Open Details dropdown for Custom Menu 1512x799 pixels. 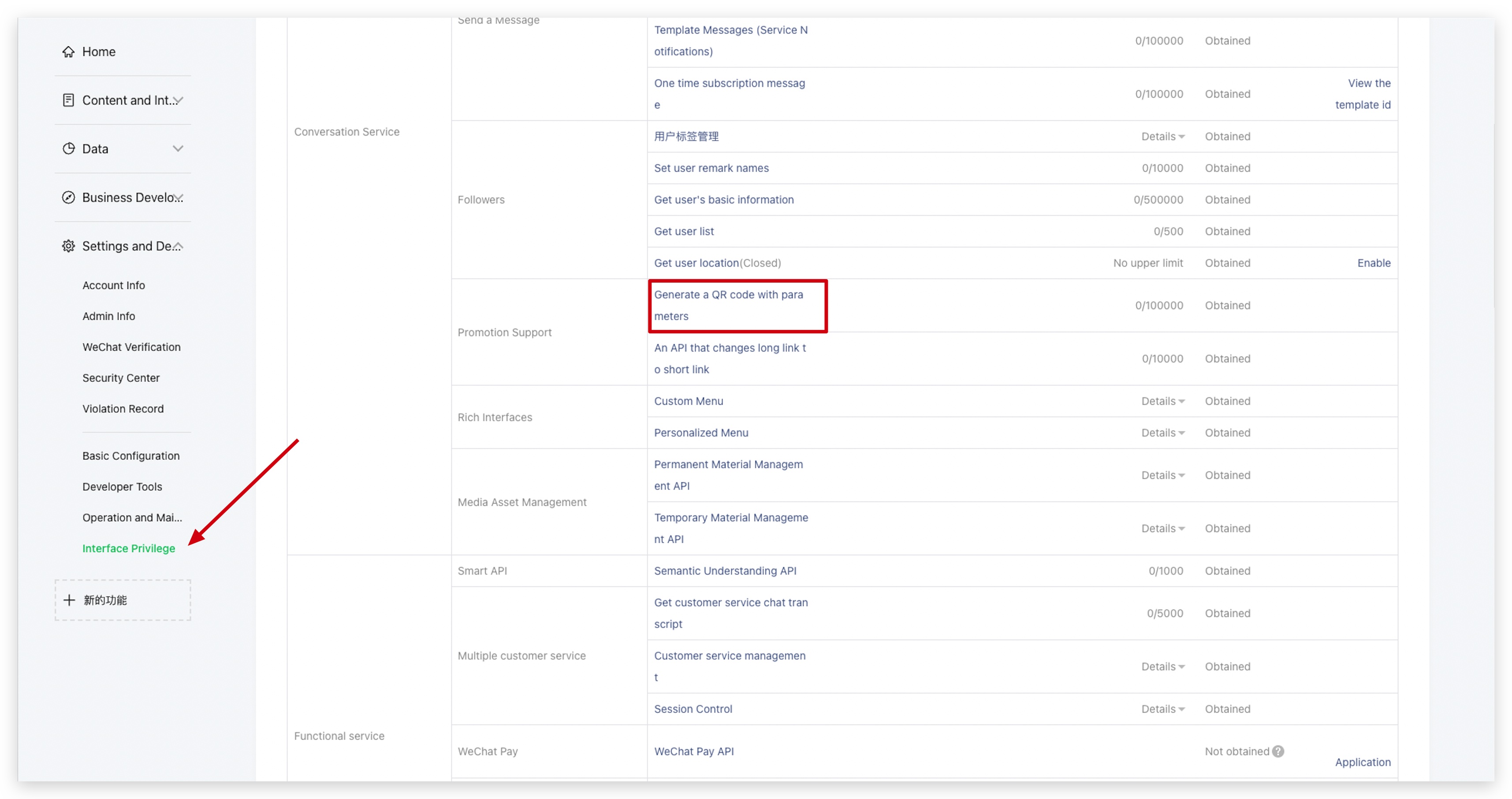(1162, 401)
